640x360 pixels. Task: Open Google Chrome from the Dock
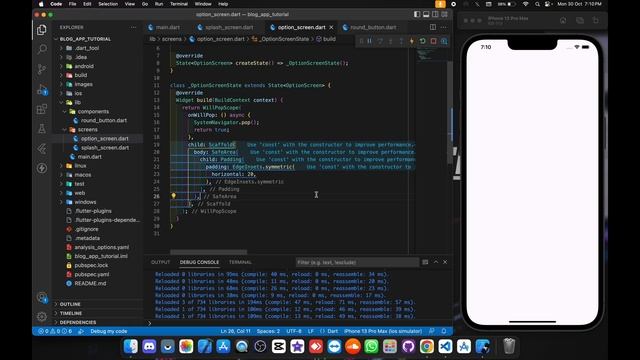pyautogui.click(x=427, y=347)
